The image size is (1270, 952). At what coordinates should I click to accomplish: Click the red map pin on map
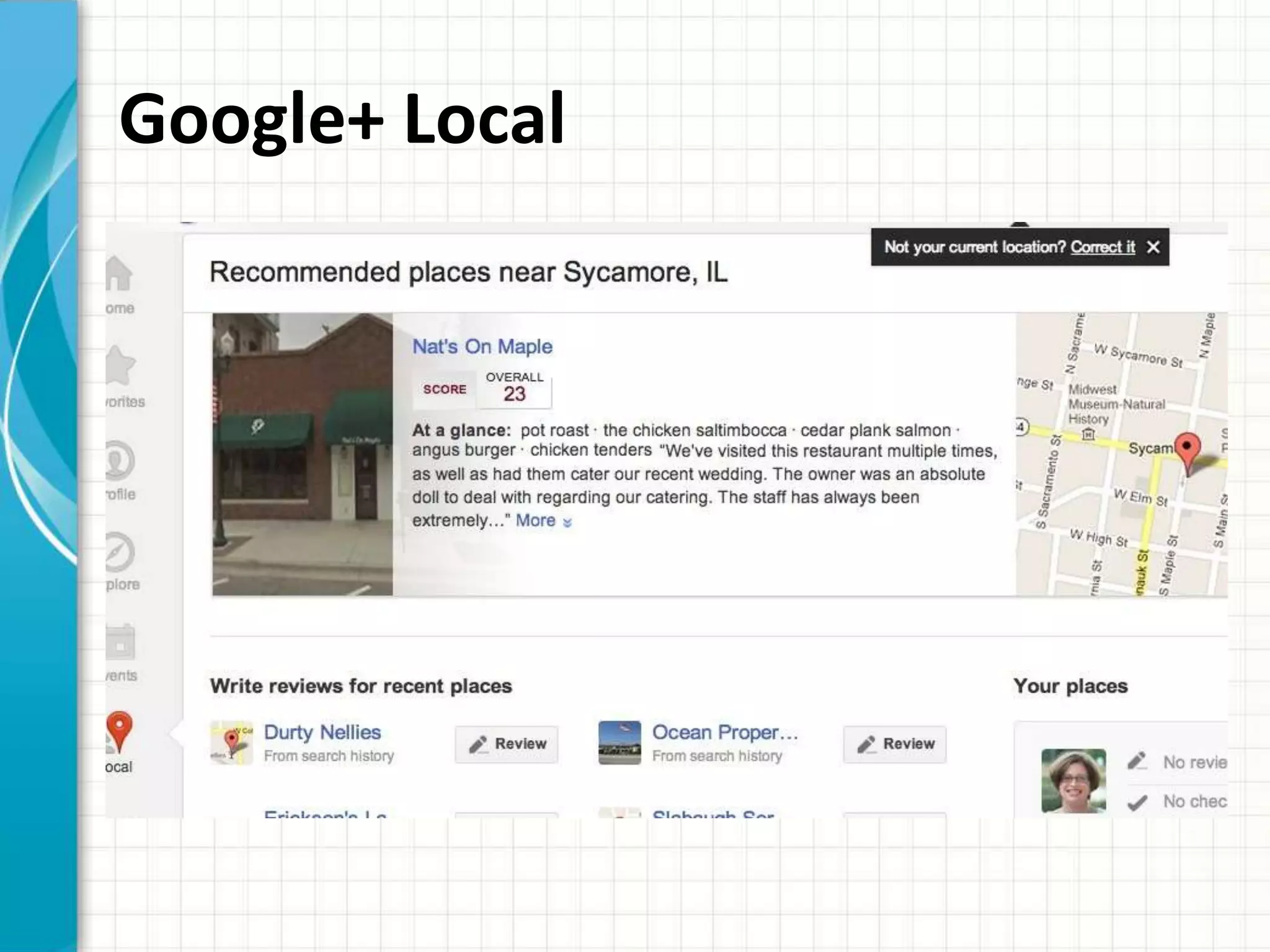[1188, 454]
